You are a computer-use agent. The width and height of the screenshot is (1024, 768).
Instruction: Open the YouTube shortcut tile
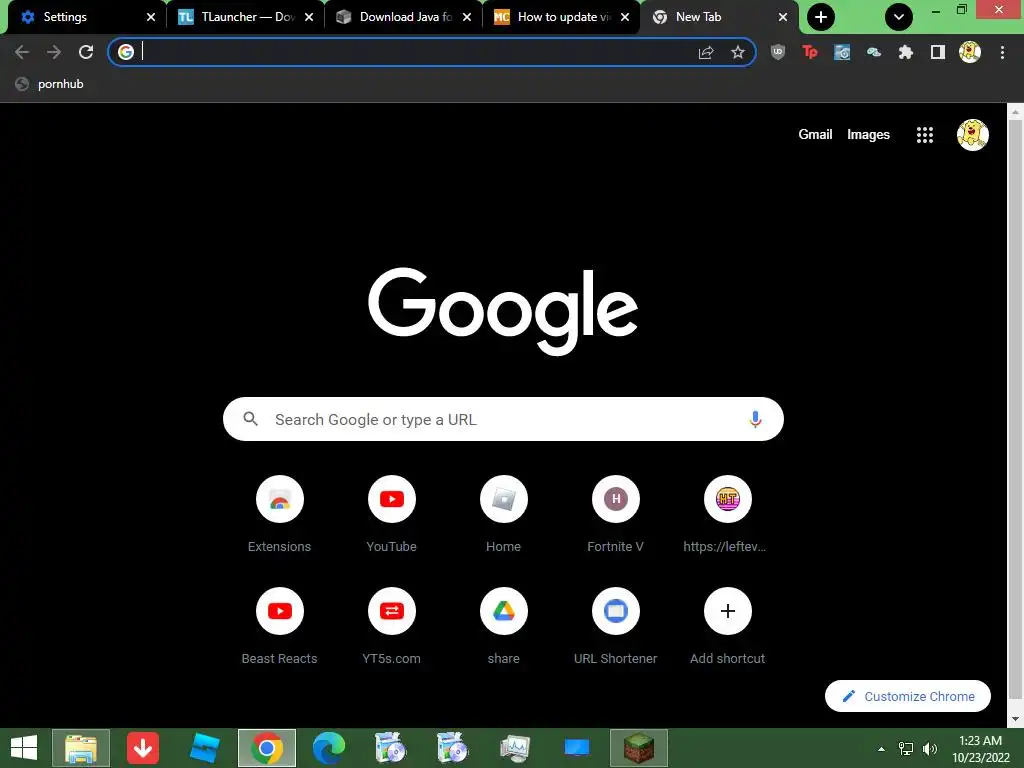391,515
